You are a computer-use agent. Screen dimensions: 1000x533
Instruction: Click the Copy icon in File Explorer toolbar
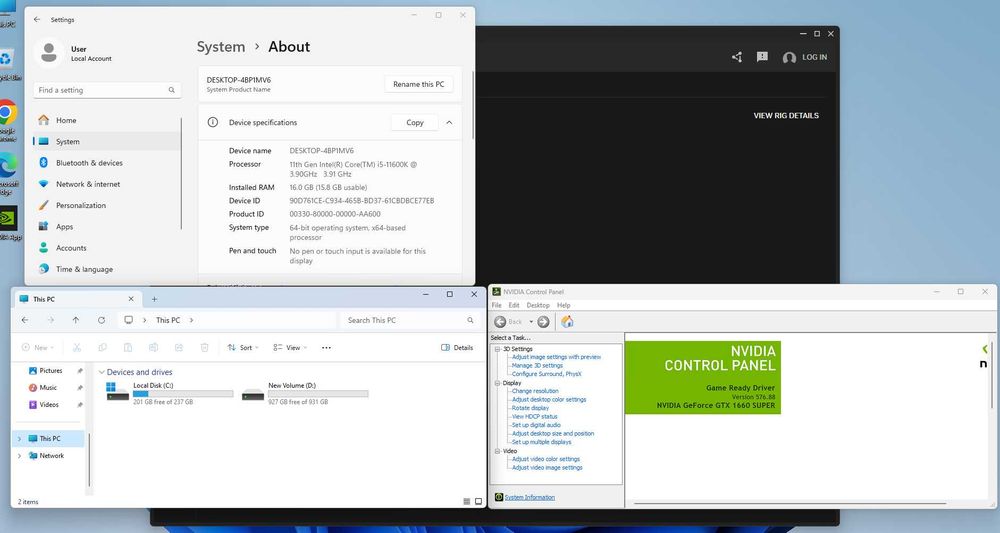click(103, 347)
